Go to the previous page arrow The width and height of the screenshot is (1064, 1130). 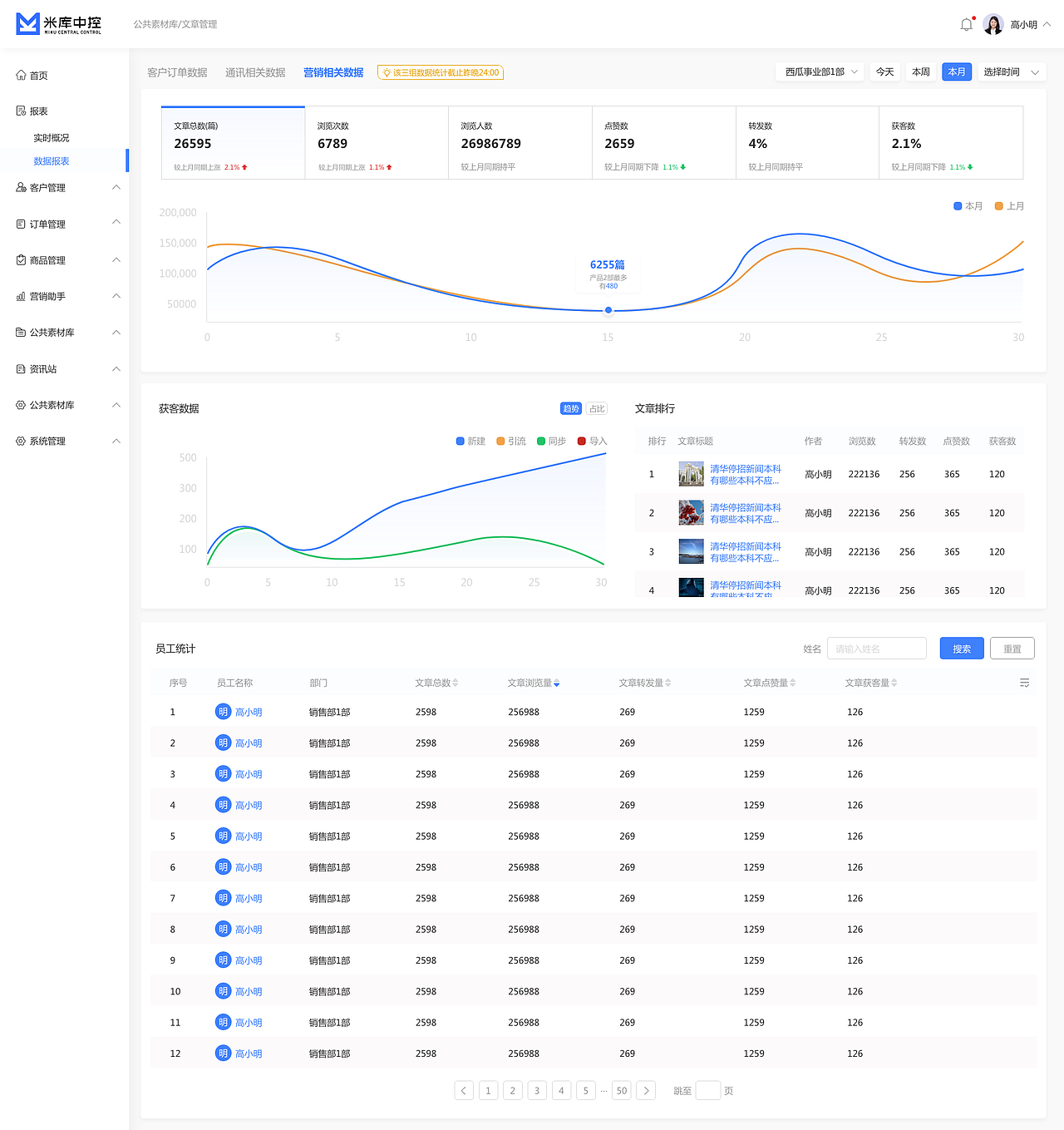[x=464, y=1091]
